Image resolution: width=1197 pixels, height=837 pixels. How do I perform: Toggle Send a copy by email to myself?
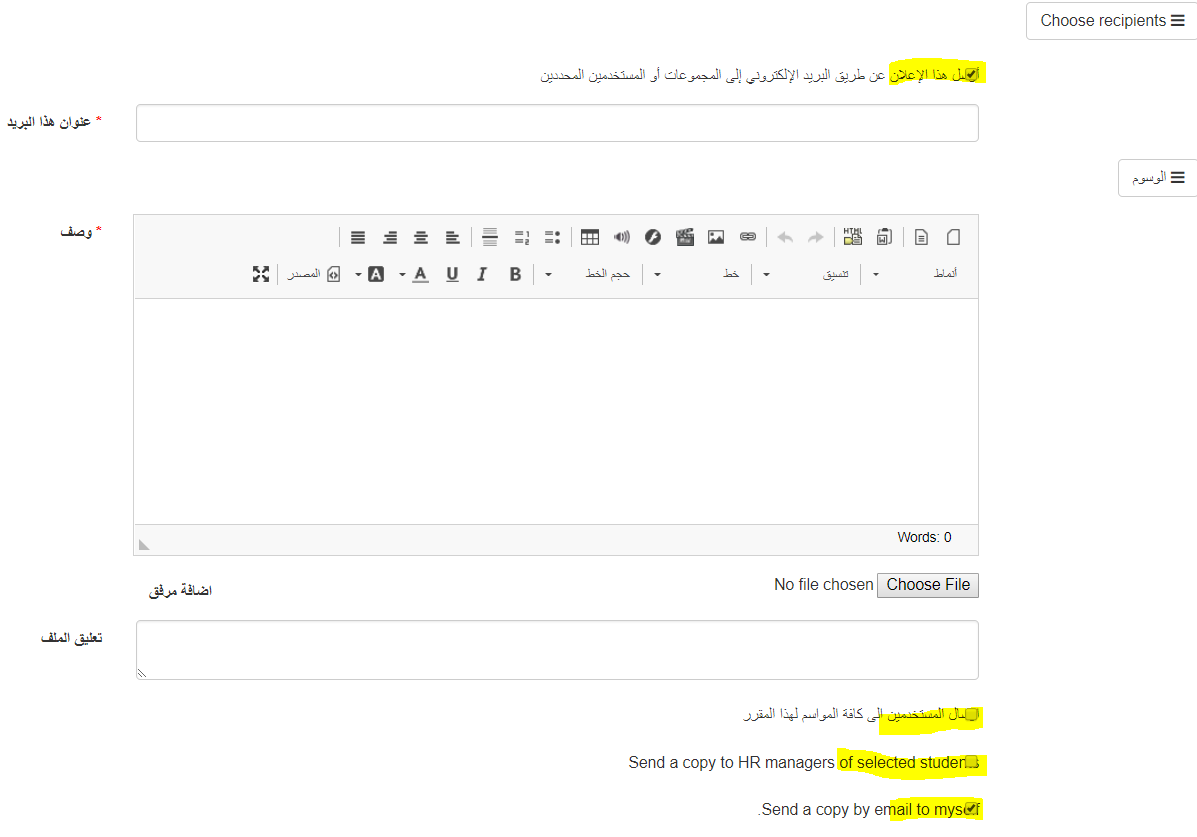pos(971,809)
